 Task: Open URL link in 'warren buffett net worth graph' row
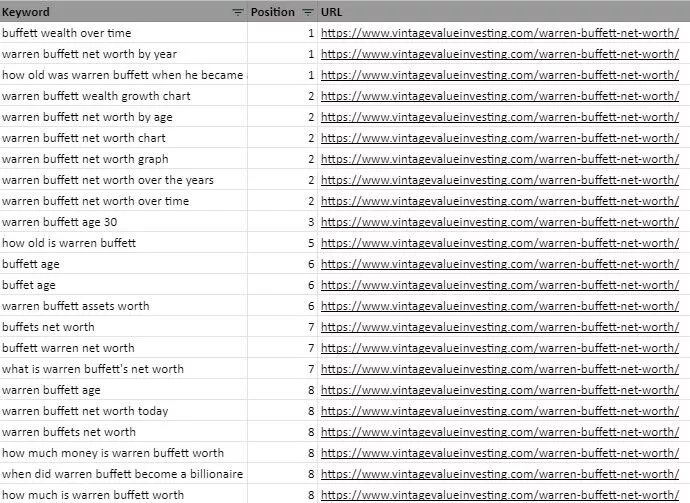click(500, 159)
